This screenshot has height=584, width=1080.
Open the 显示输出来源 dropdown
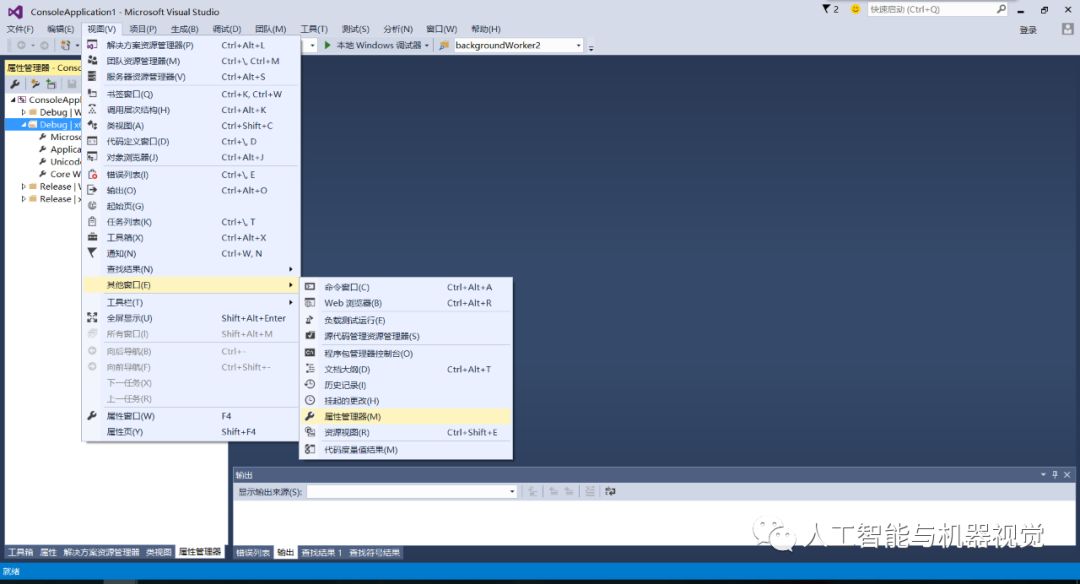[x=512, y=492]
